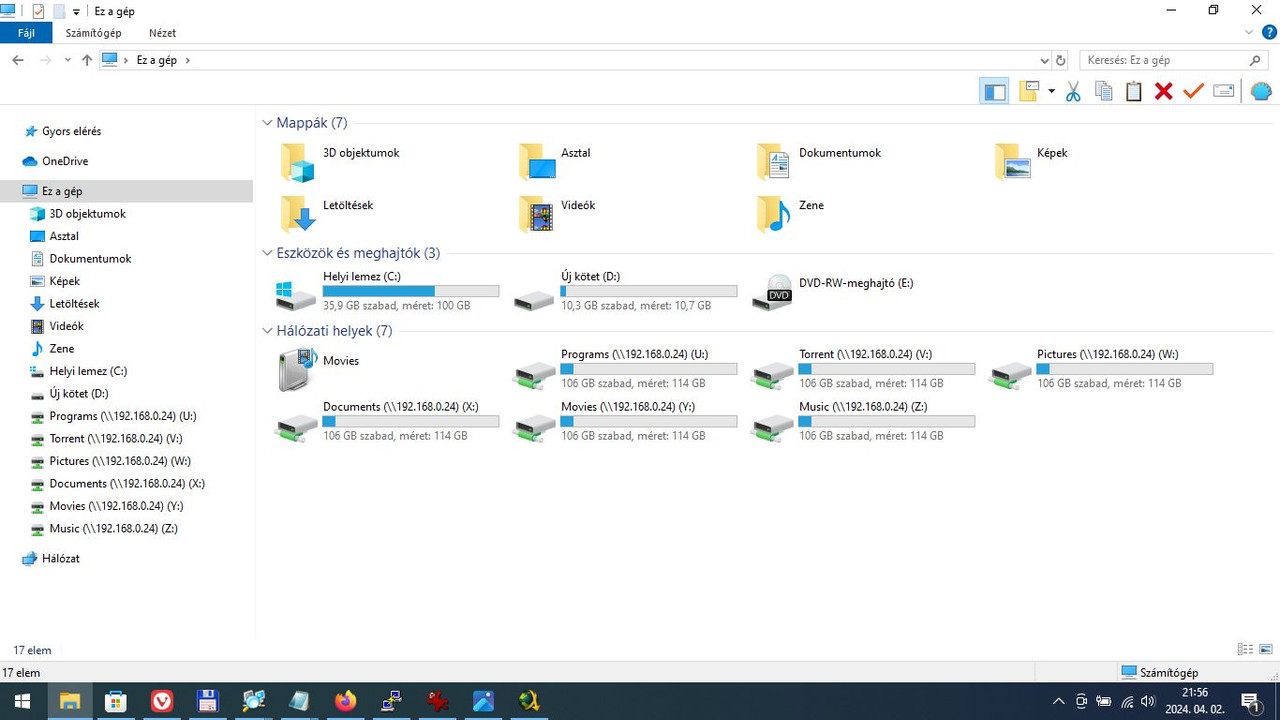Collapse the Eszközök és meghajtók (3) group
This screenshot has width=1280, height=720.
point(267,253)
